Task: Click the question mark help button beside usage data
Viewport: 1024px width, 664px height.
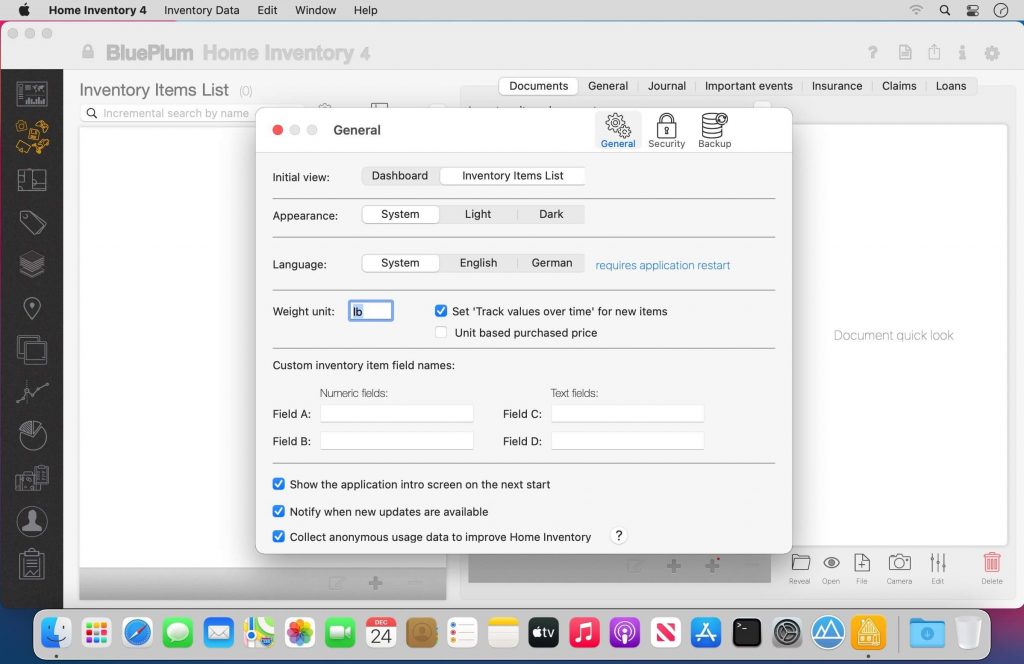Action: click(x=618, y=536)
